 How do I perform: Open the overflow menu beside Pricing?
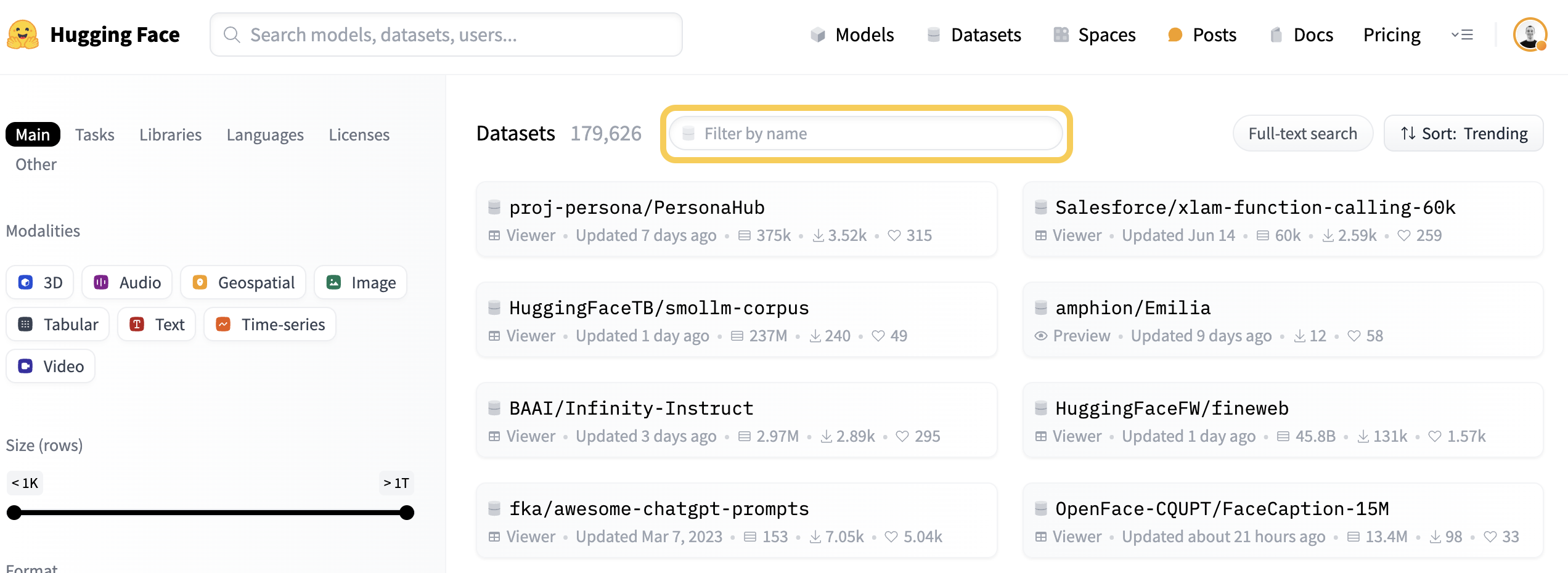(x=1463, y=35)
